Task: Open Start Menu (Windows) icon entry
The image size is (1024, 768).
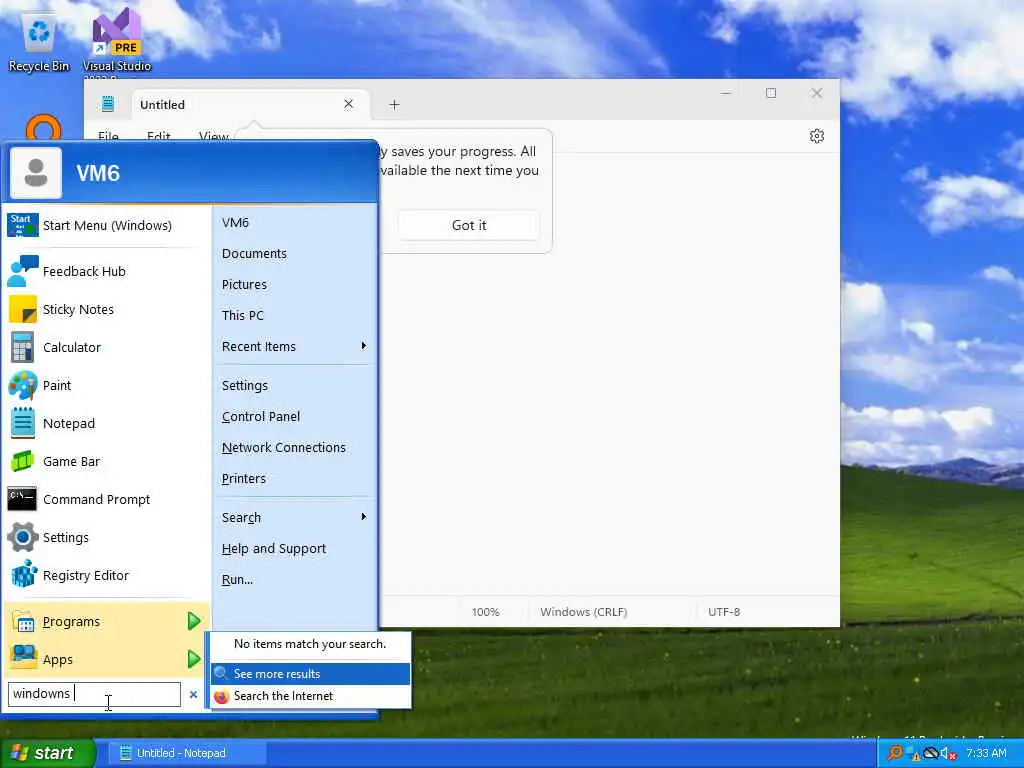Action: coord(22,225)
